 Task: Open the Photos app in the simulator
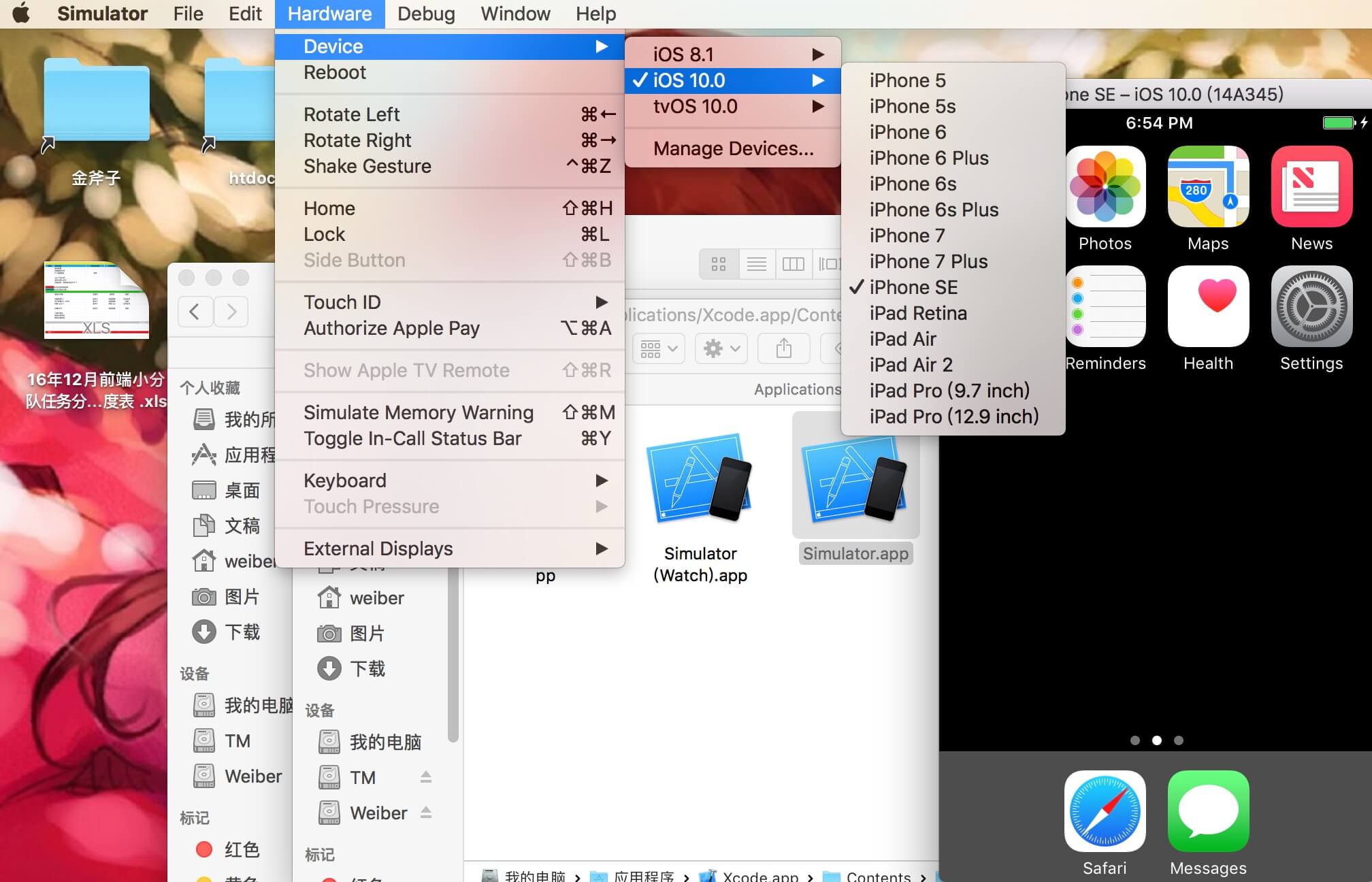click(x=1105, y=186)
